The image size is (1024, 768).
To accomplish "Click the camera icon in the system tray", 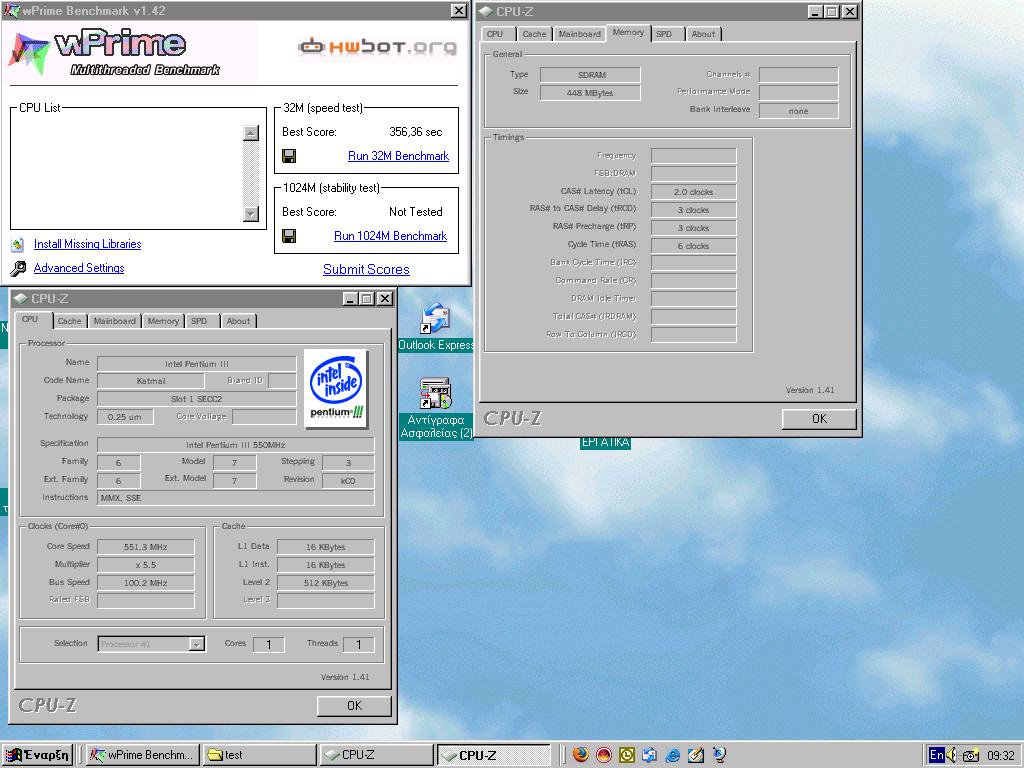I will tap(970, 756).
